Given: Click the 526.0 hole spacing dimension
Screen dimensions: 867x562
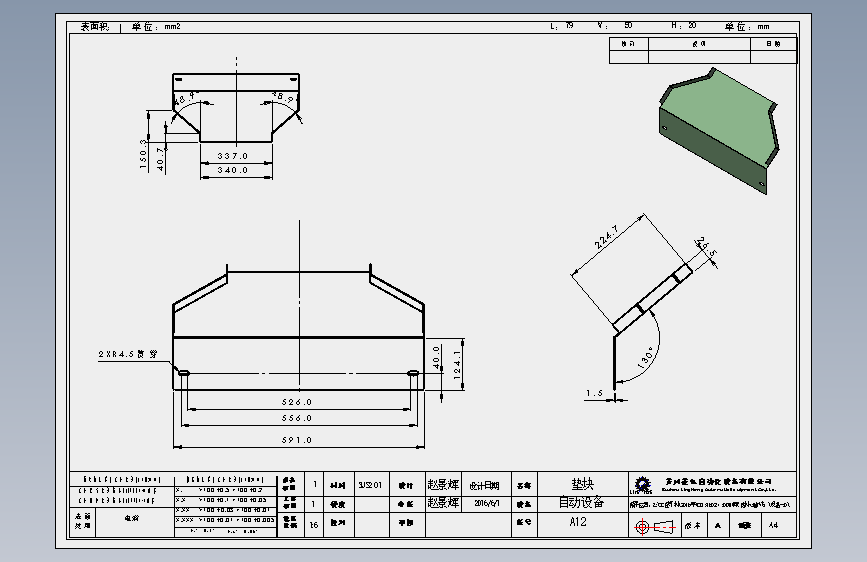Looking at the screenshot, I should (x=297, y=402).
